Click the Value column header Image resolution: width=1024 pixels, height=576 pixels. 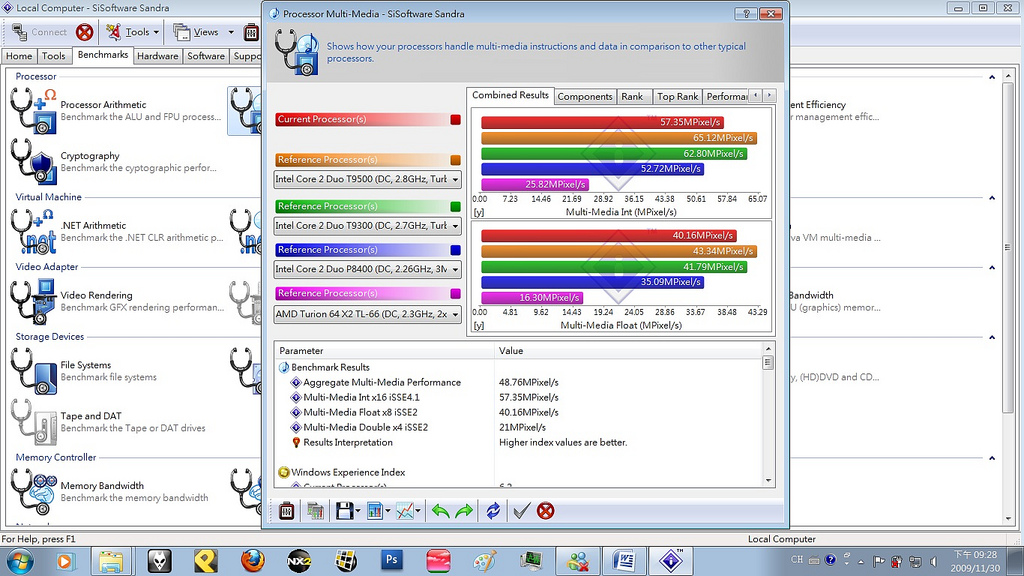coord(628,351)
